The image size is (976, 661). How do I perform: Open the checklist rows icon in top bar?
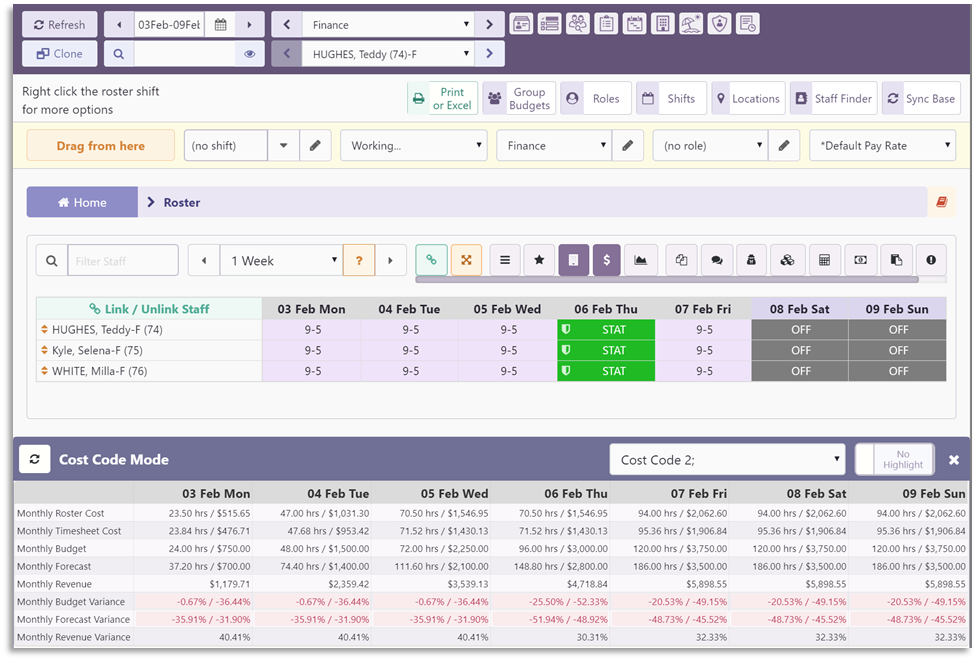click(550, 24)
